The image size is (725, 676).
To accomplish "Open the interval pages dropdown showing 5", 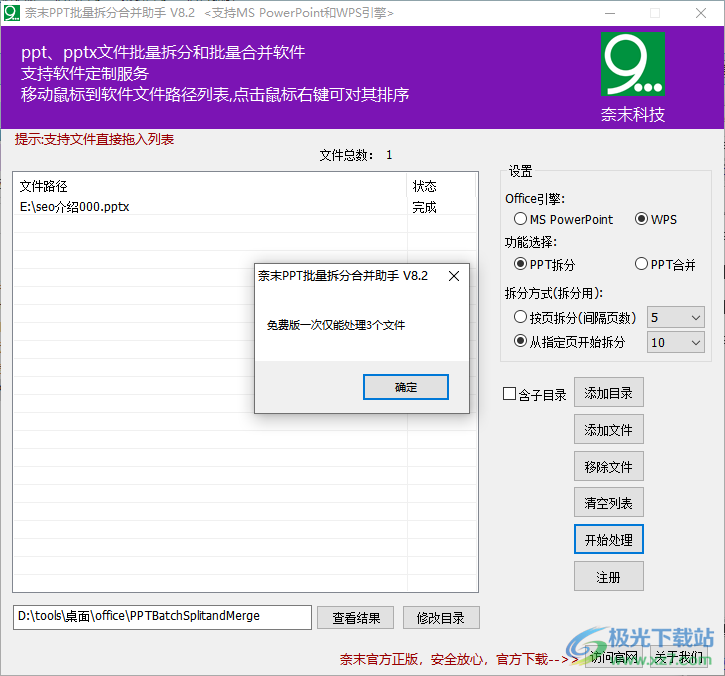I will 676,318.
